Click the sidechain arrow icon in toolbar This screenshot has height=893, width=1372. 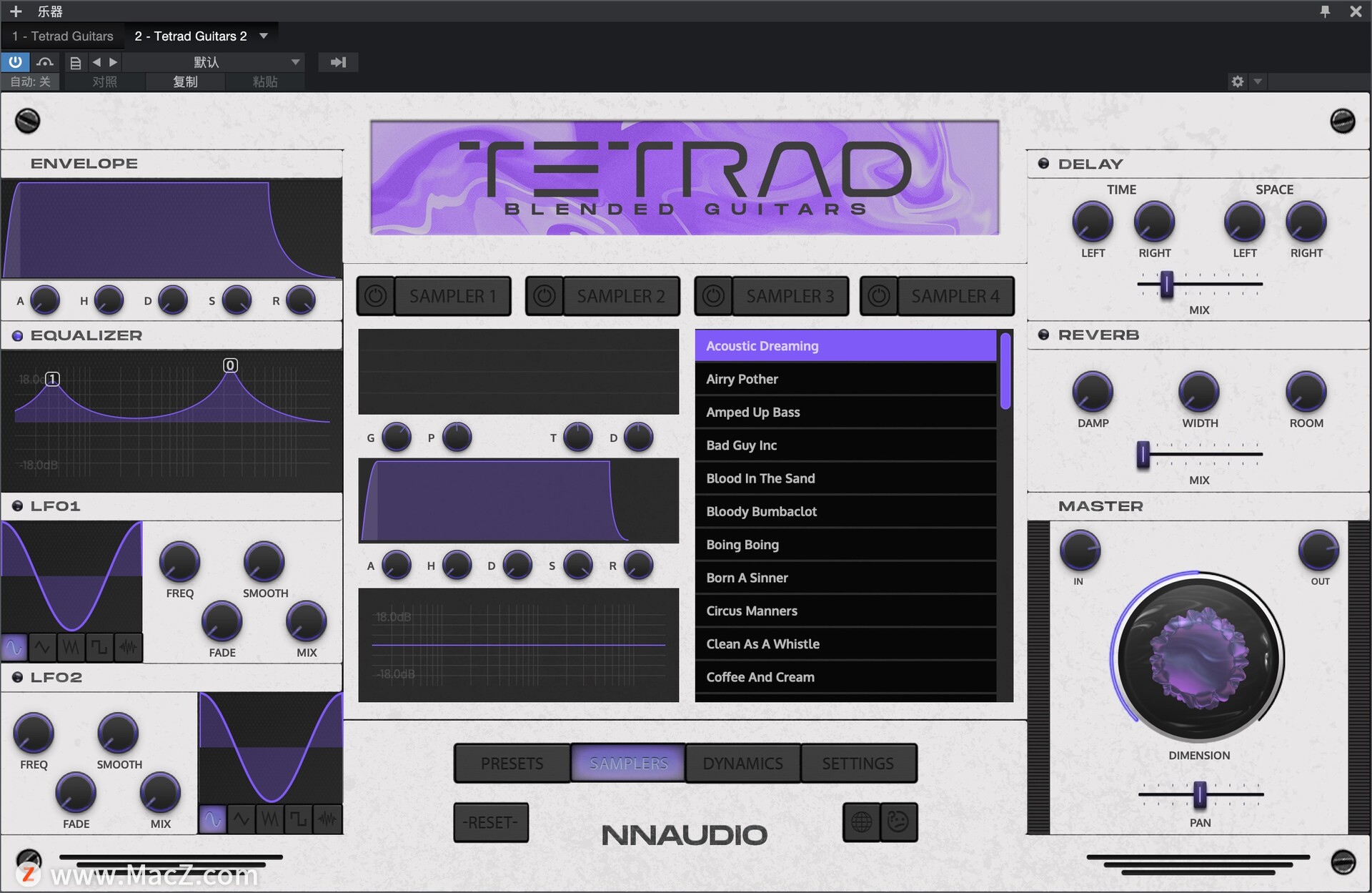[338, 62]
